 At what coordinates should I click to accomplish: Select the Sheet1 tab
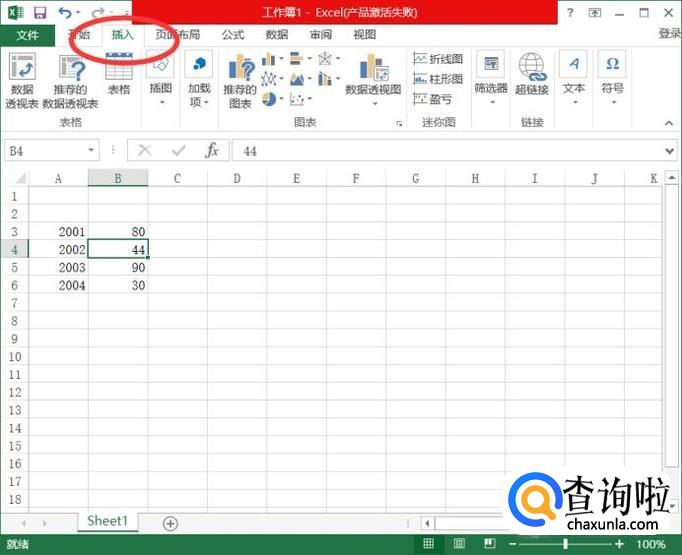(107, 522)
